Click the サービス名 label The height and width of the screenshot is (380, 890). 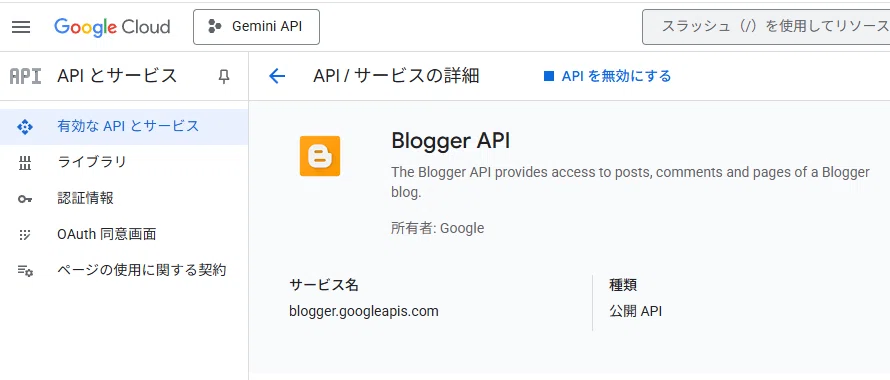tap(324, 285)
